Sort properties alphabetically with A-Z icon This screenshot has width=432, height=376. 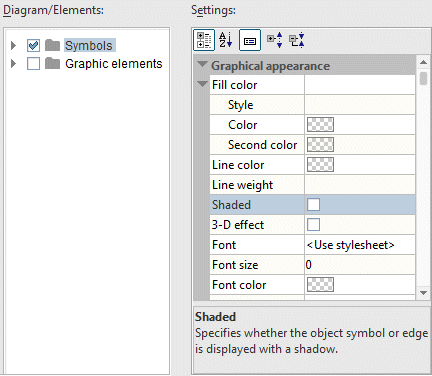225,40
